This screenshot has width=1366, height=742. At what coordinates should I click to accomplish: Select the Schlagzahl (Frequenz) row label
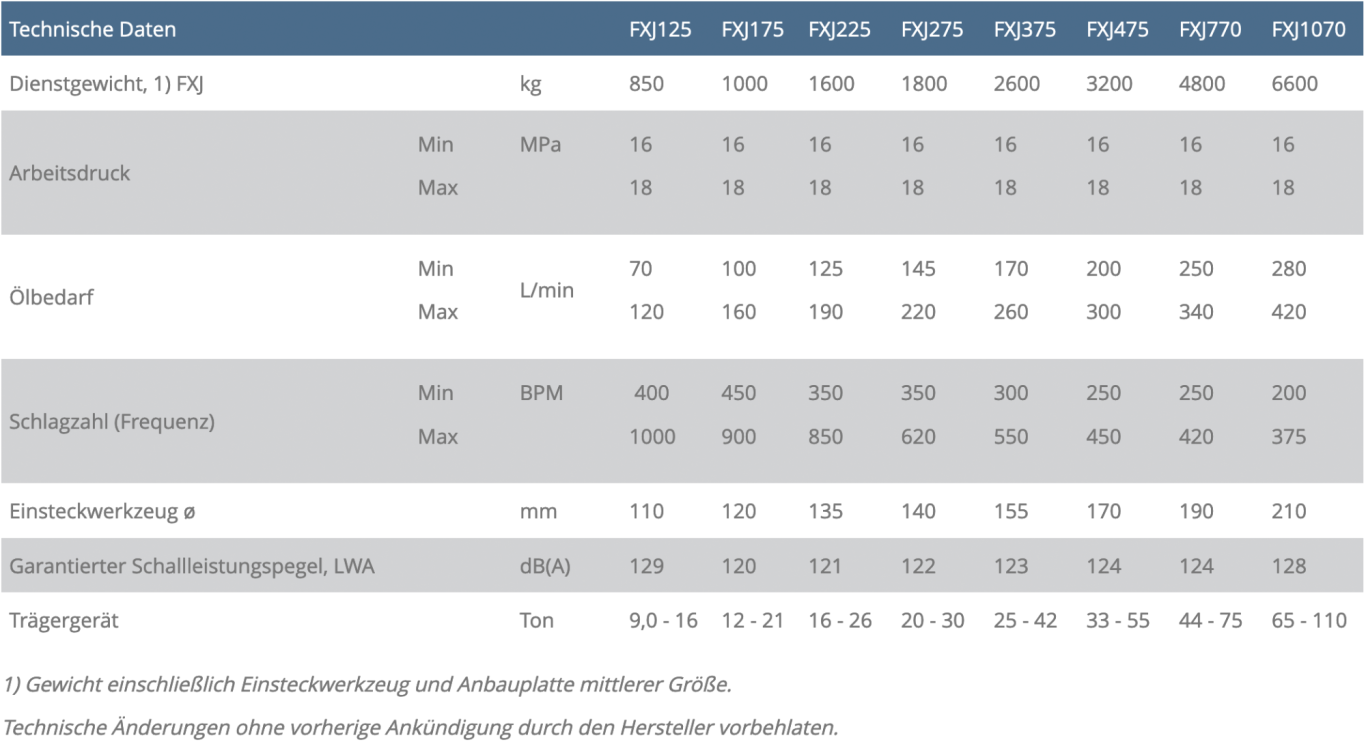point(112,422)
